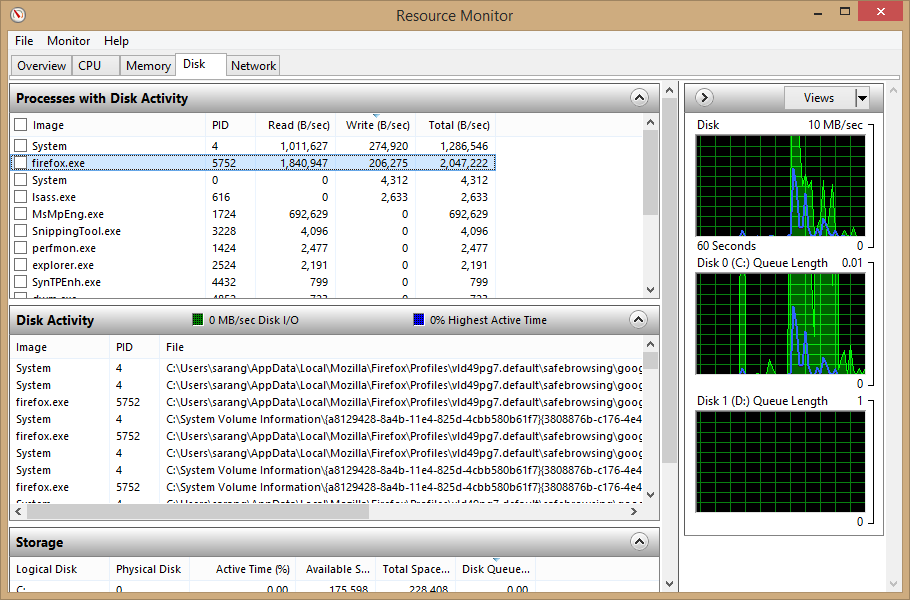
Task: Click the first System row in Disk Activity
Action: click(x=328, y=368)
